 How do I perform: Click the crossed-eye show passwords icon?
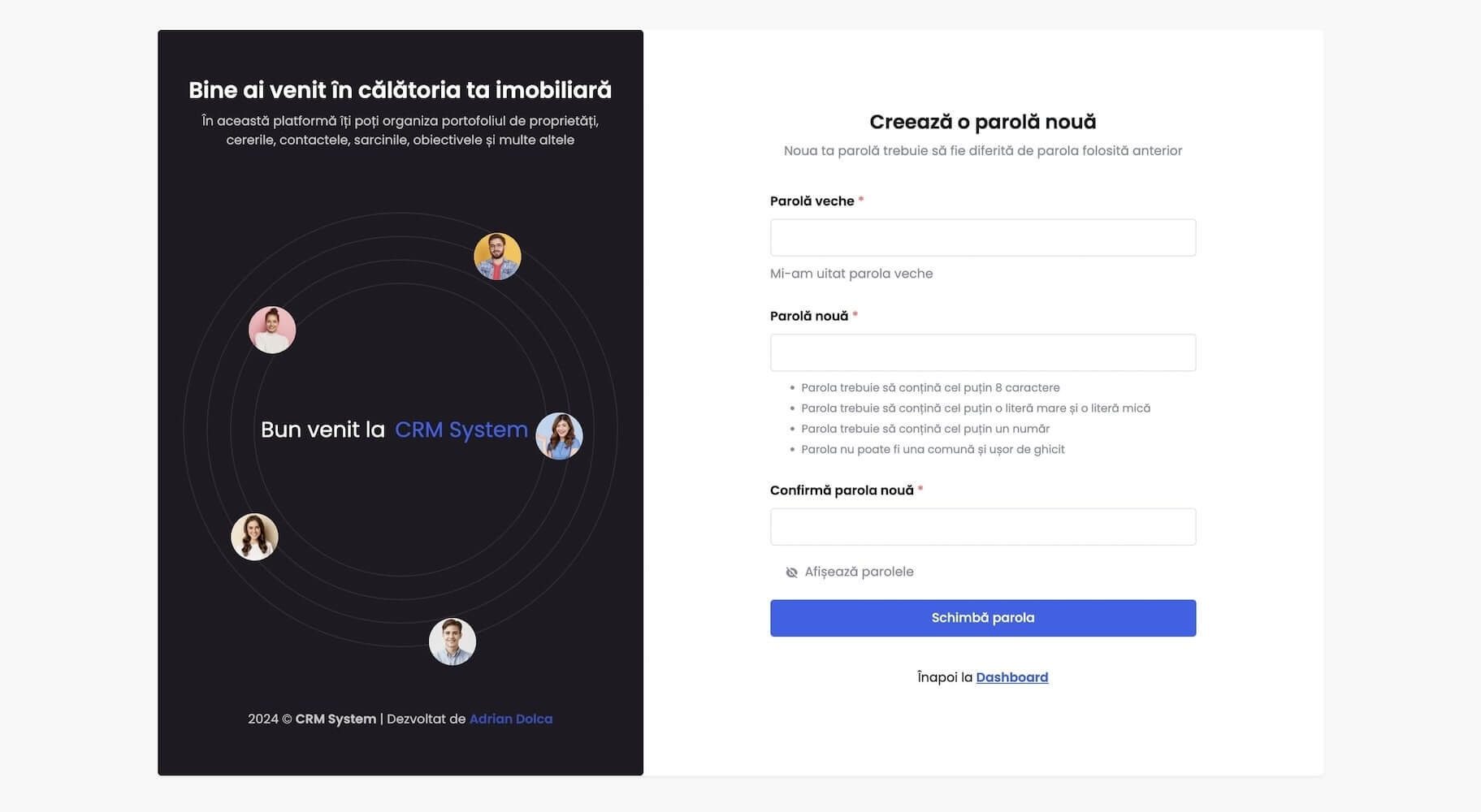tap(791, 572)
